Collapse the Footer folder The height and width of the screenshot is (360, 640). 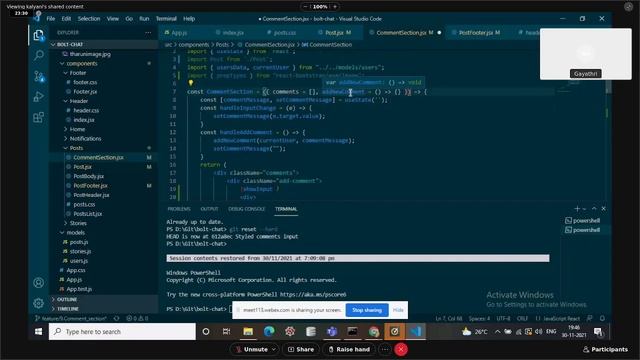point(77,73)
